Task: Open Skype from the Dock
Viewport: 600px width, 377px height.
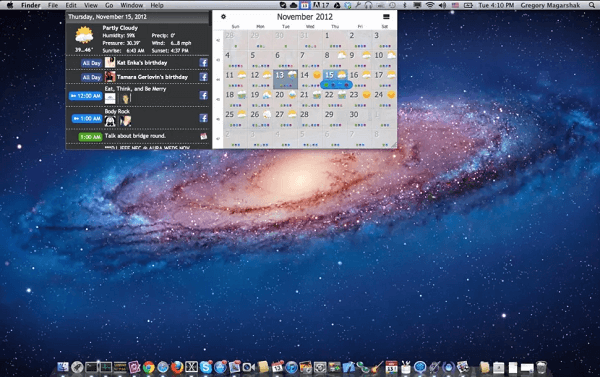Action: tap(206, 367)
